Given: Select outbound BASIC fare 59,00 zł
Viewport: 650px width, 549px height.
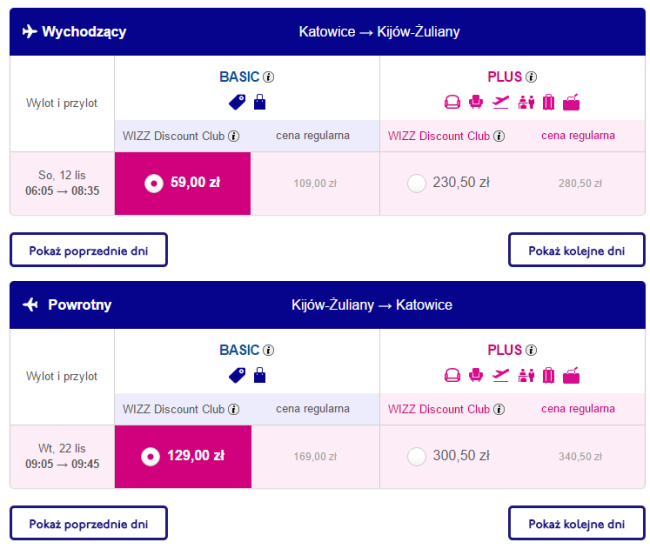Looking at the screenshot, I should point(153,183).
